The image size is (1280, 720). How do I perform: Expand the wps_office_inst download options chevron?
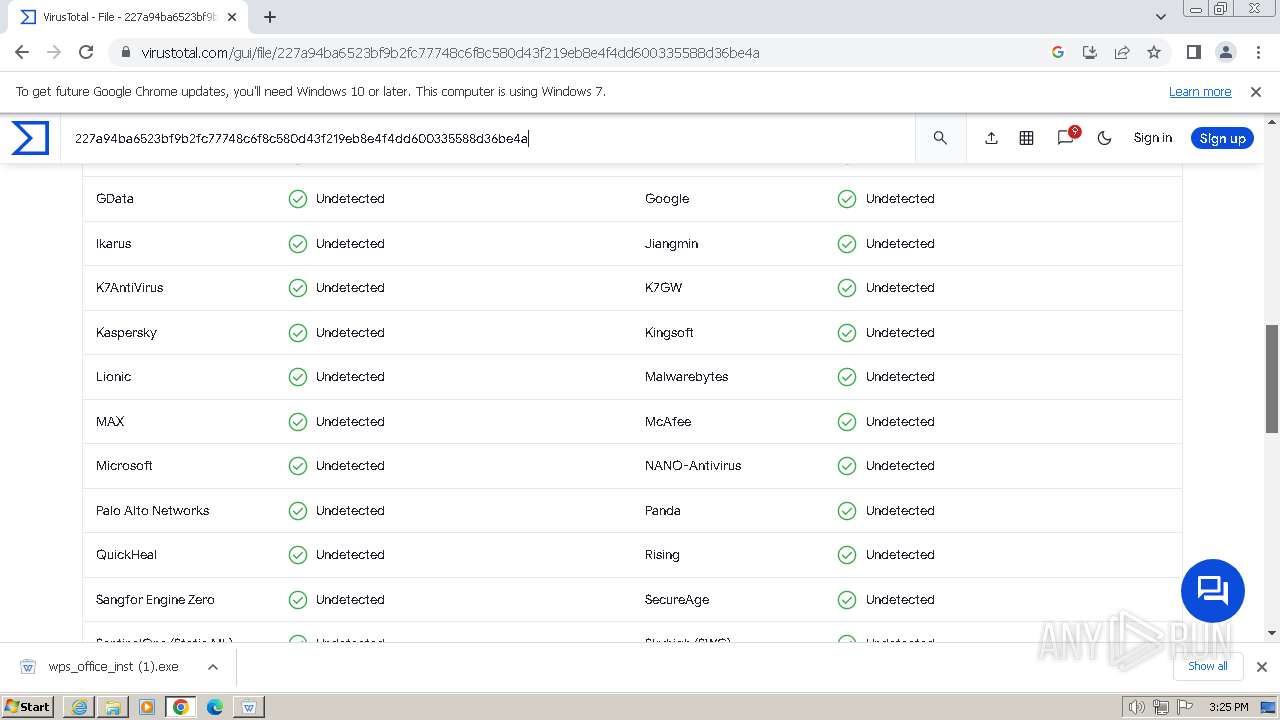coord(213,666)
